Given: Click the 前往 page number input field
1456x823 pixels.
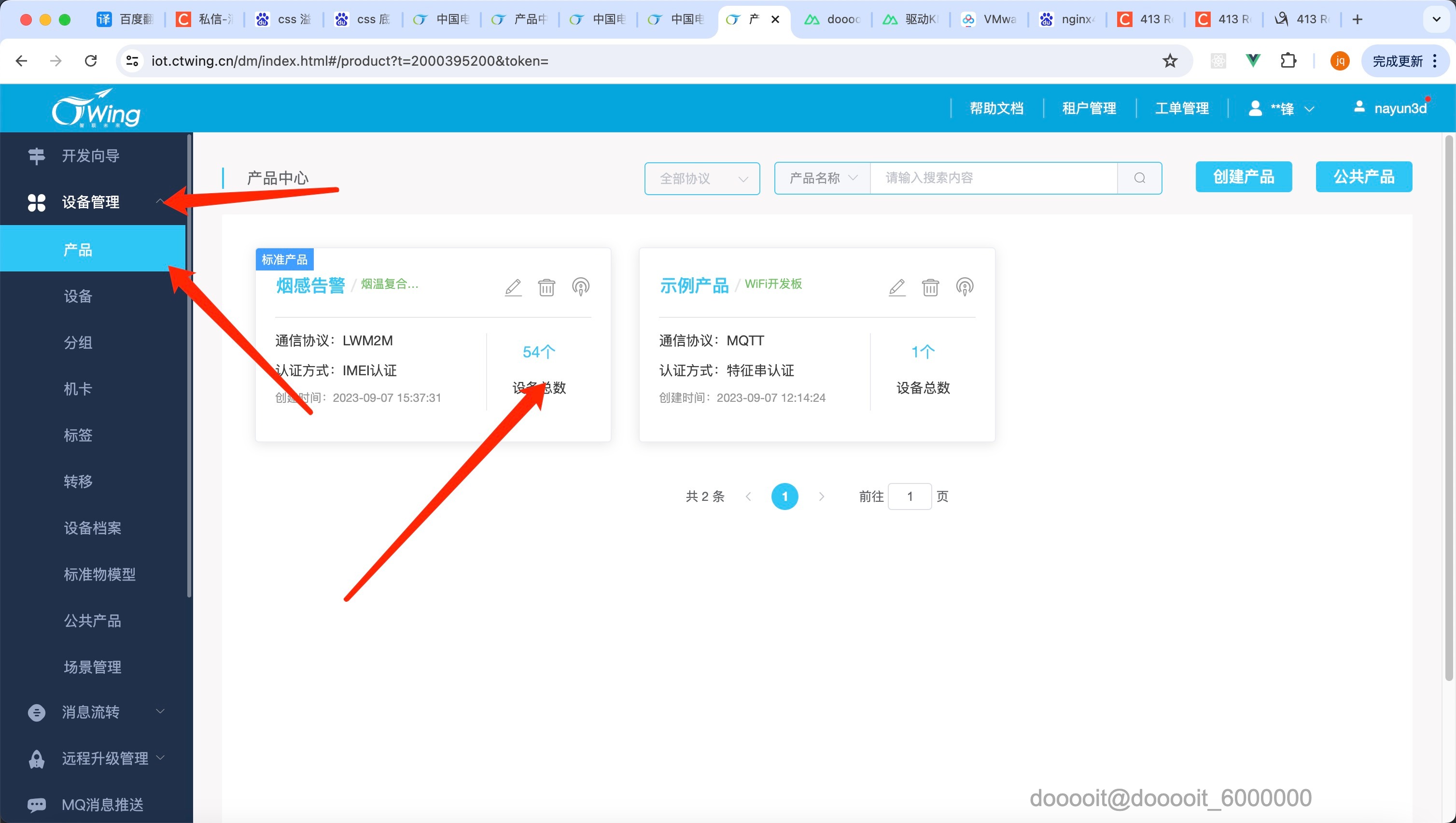Looking at the screenshot, I should [x=910, y=496].
